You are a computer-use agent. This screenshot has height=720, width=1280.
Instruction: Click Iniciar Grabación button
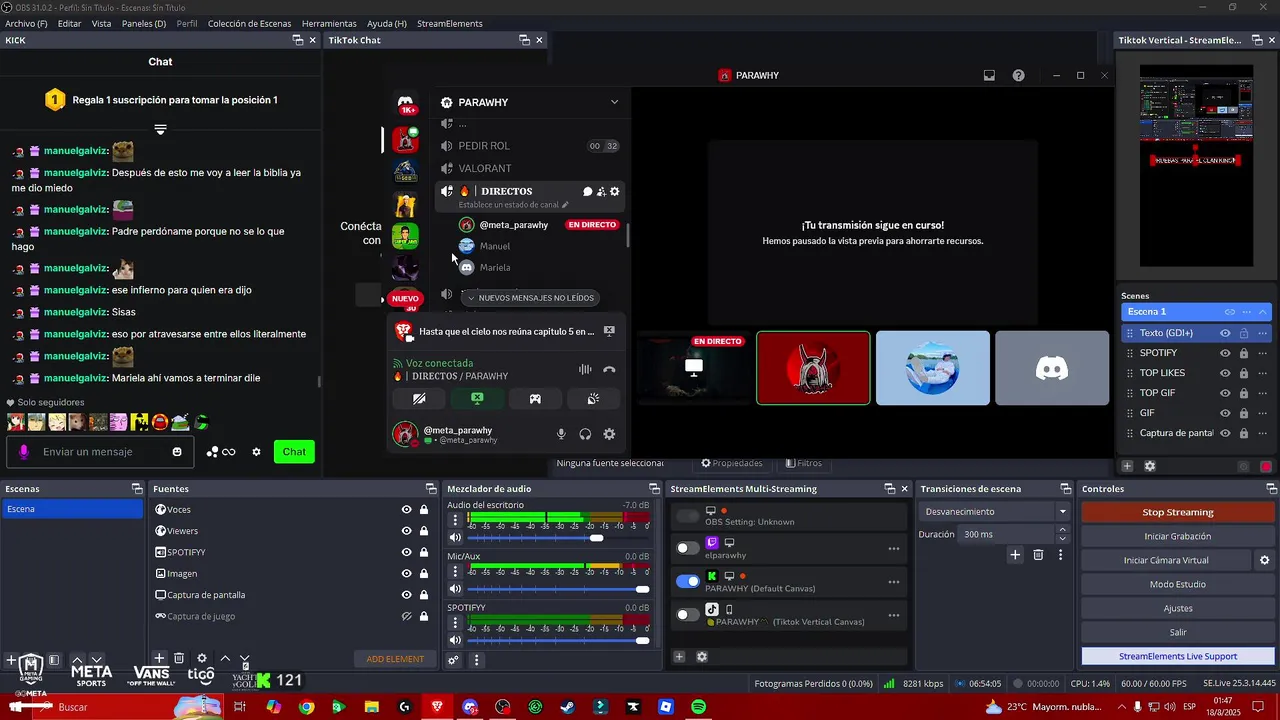coord(1178,536)
